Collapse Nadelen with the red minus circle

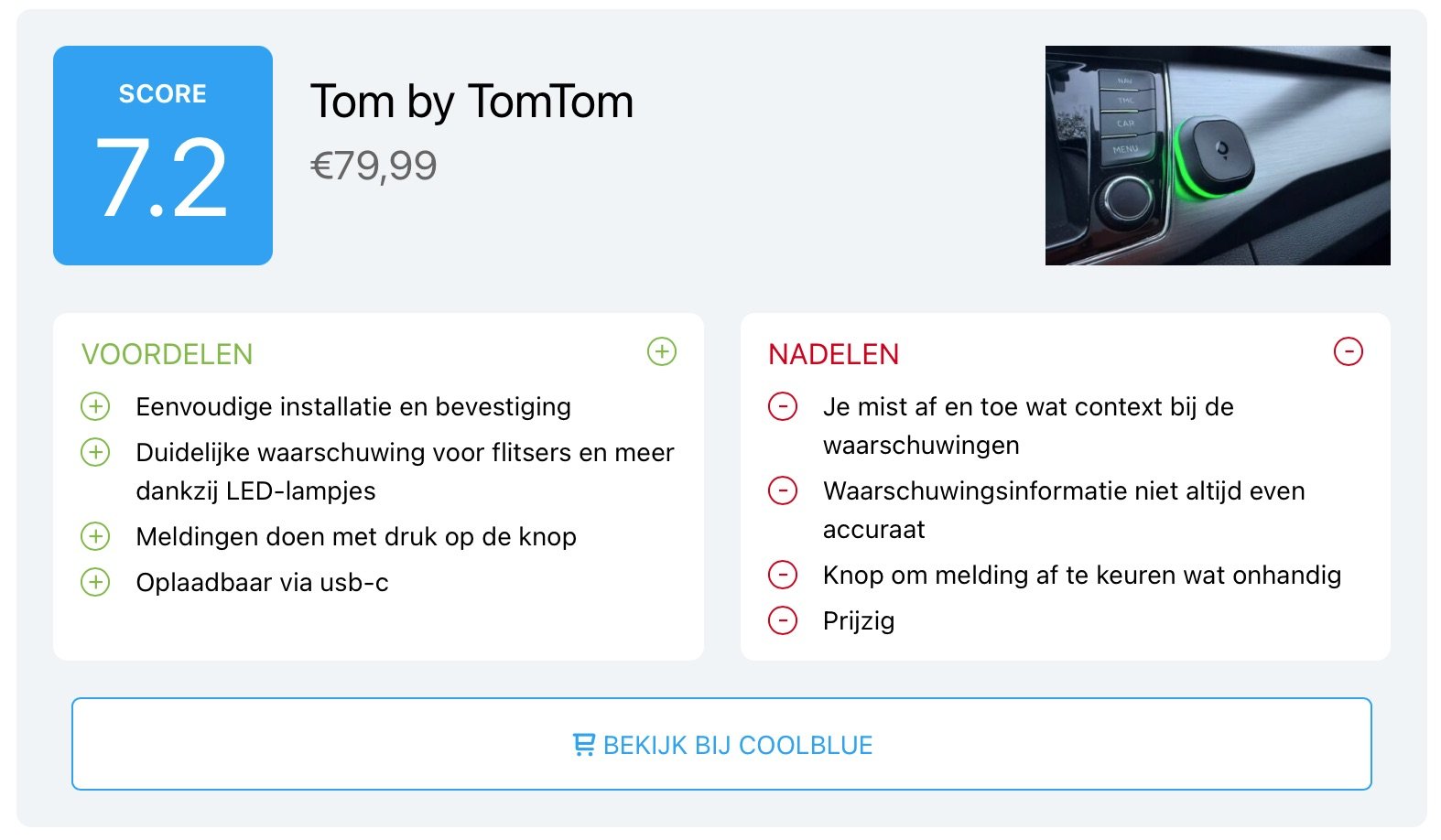pyautogui.click(x=1349, y=351)
